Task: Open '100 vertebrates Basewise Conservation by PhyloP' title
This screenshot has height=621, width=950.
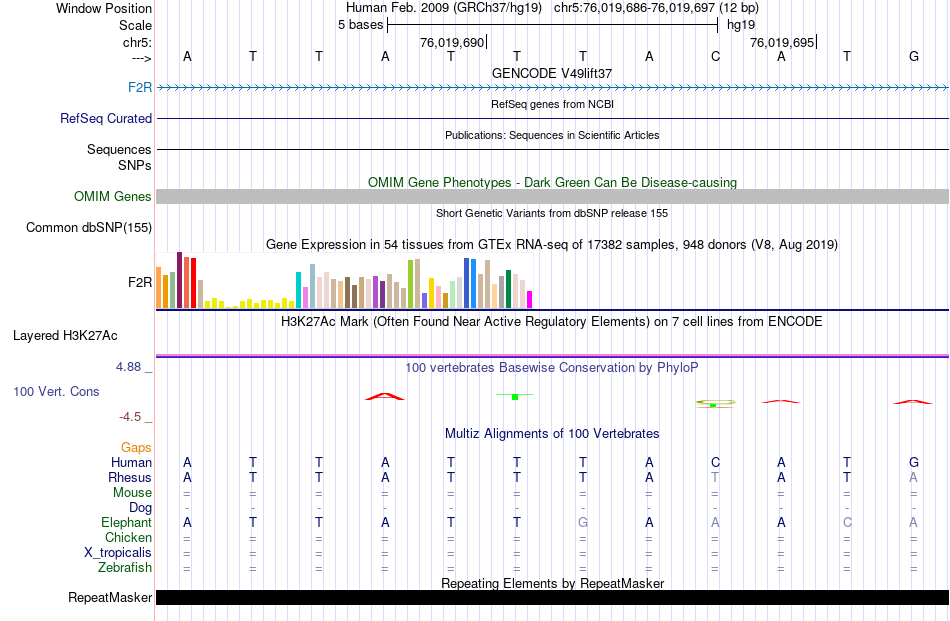Action: [x=552, y=367]
